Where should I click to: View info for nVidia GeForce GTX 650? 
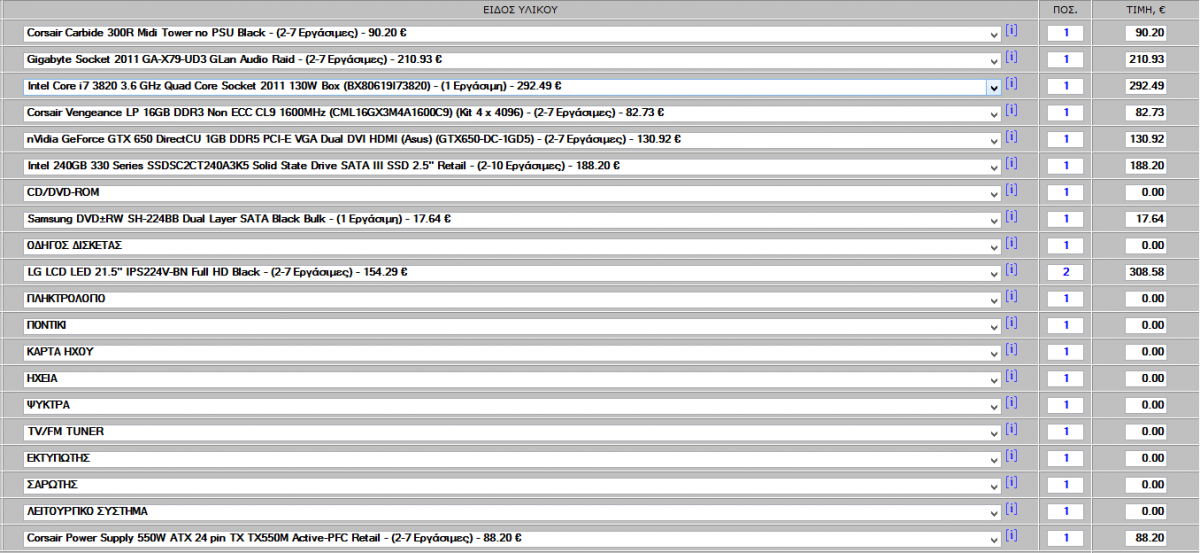pos(1011,137)
